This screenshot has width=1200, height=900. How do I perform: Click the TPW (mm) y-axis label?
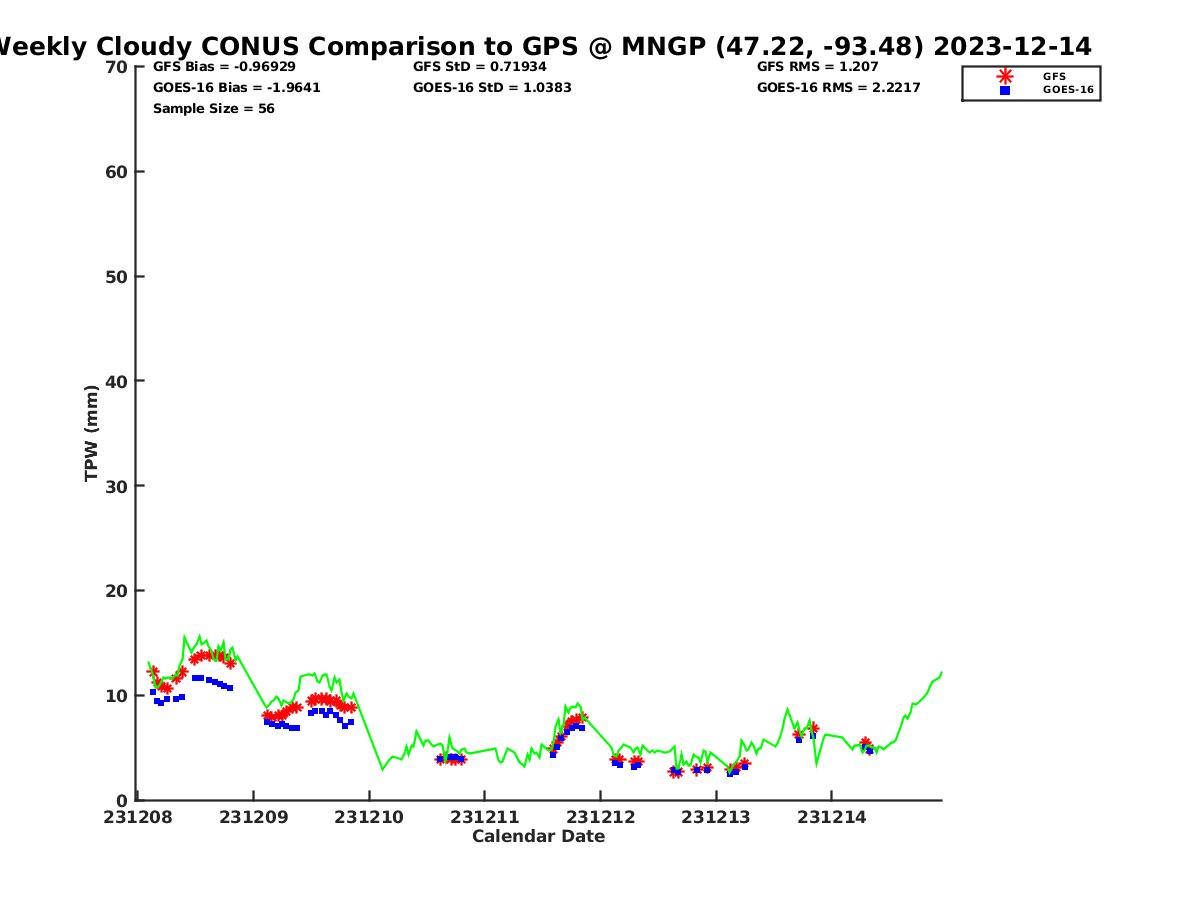point(92,433)
